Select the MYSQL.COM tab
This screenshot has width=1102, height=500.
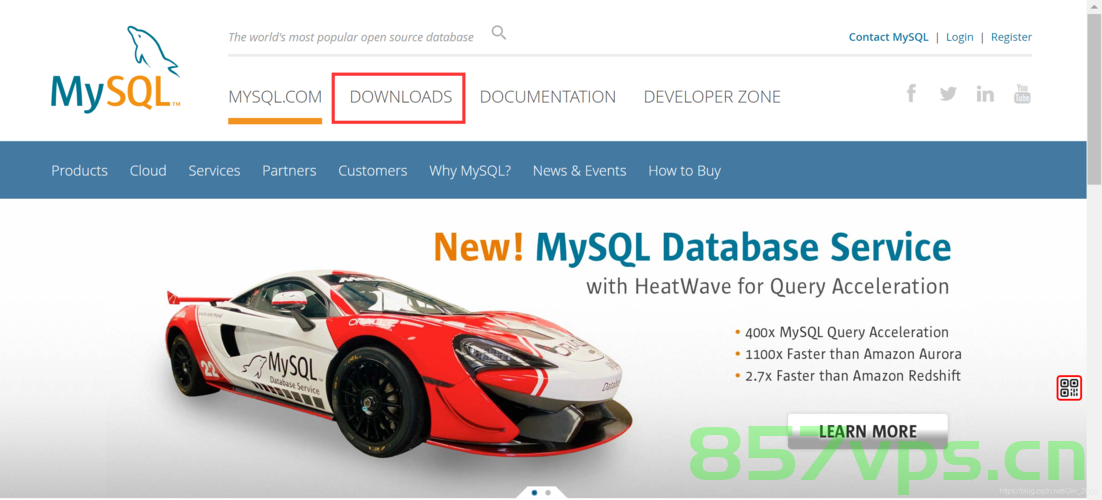275,97
